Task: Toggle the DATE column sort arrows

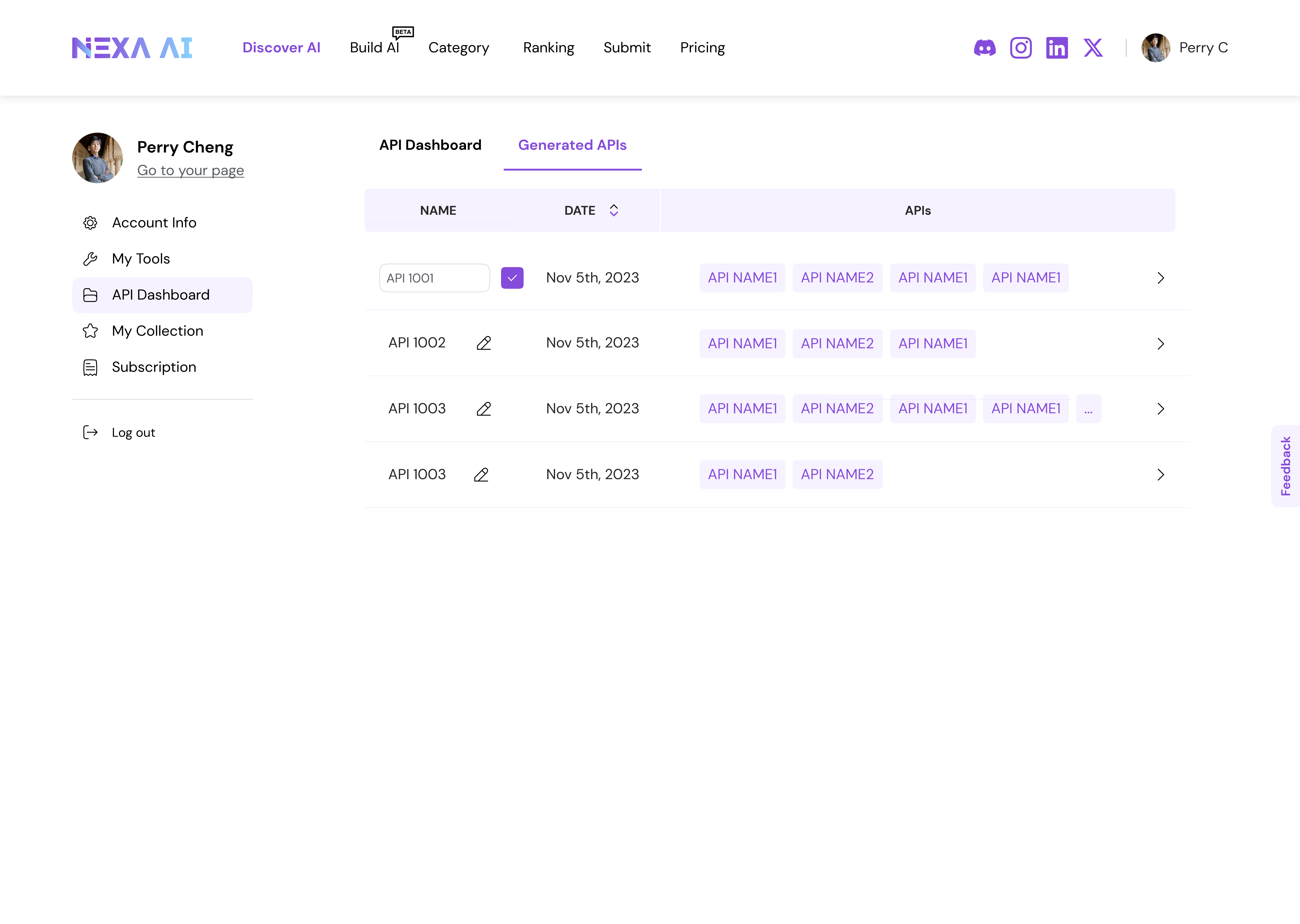Action: point(614,210)
